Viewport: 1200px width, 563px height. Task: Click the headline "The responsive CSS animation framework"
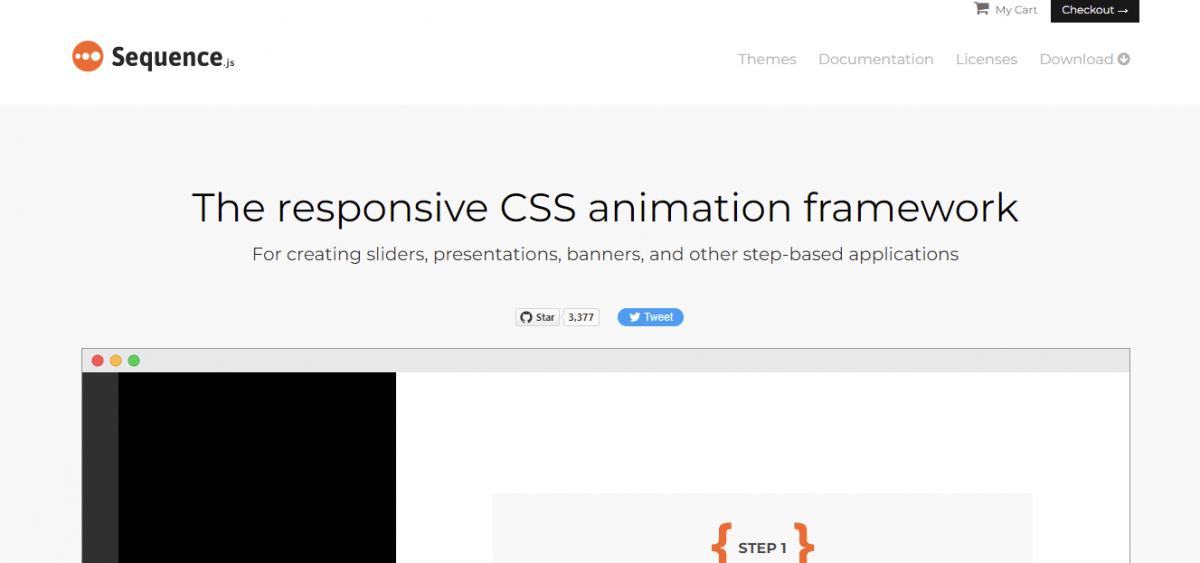pyautogui.click(x=605, y=207)
